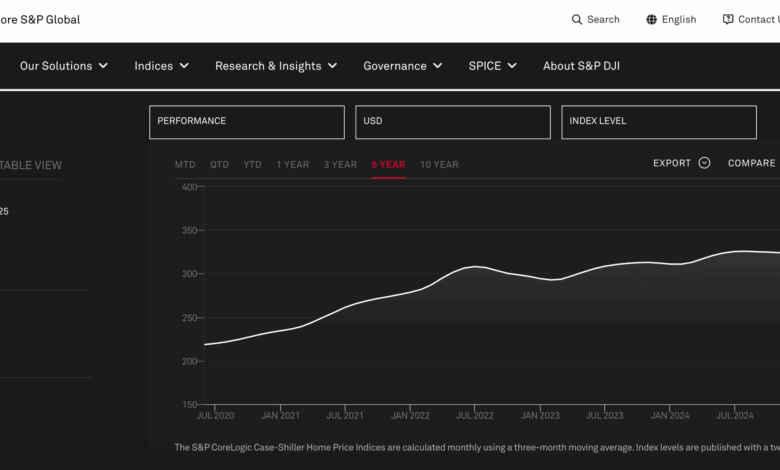The height and width of the screenshot is (470, 780).
Task: Select the MTD time range
Action: [x=185, y=165]
